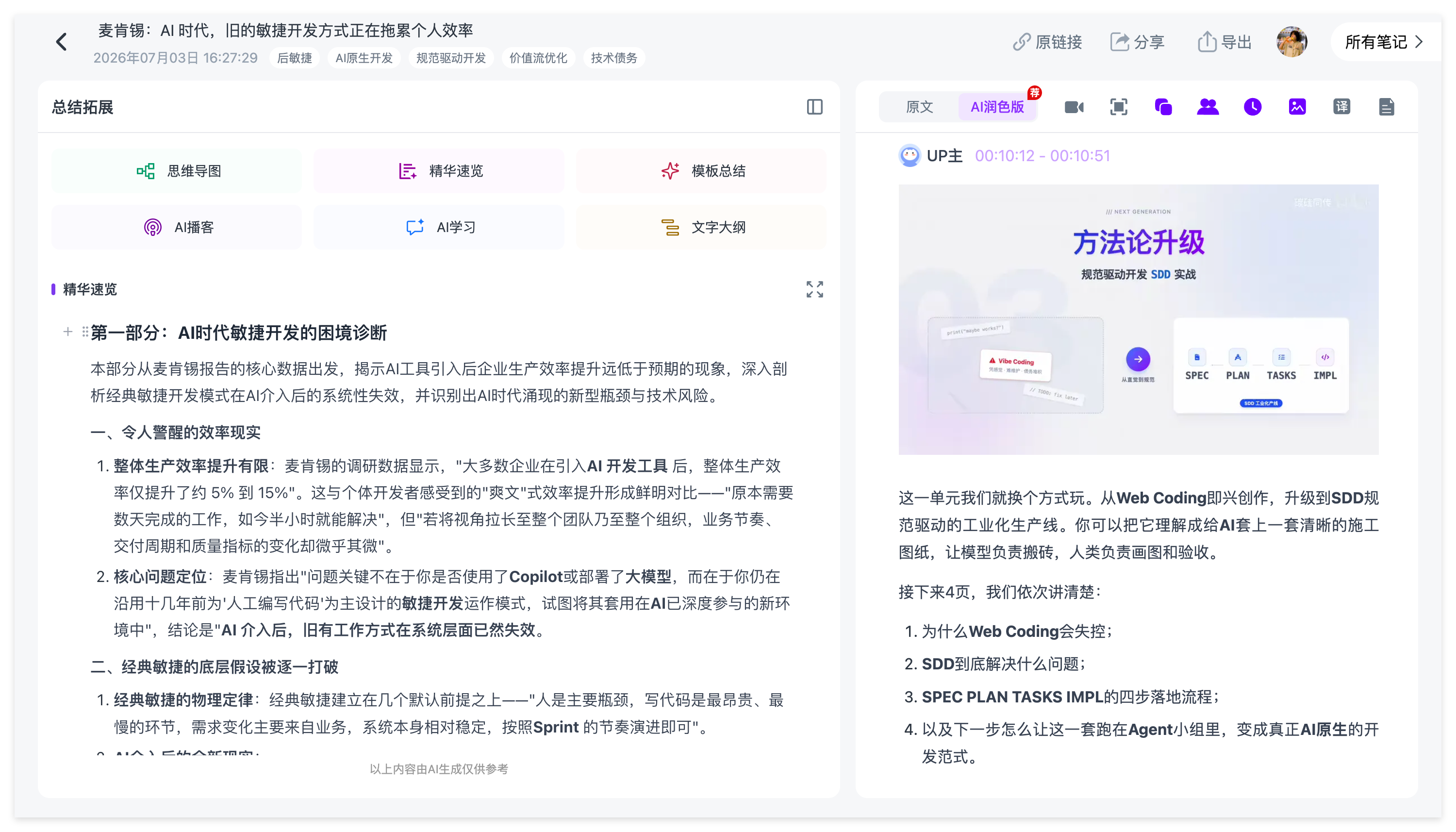
Task: Click the purple image icon
Action: pos(1297,107)
